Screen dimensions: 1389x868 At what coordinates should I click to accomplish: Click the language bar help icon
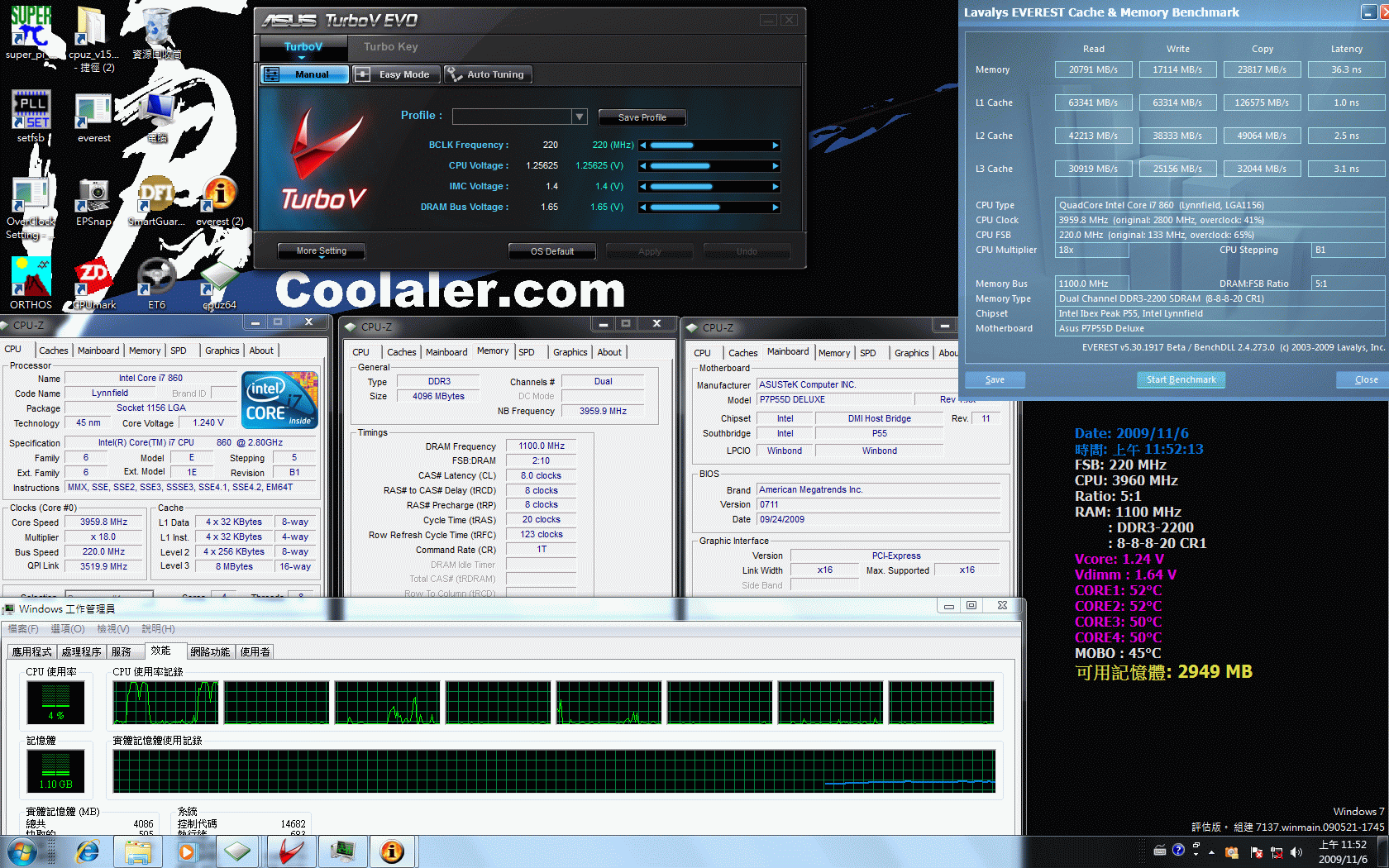[x=1178, y=850]
